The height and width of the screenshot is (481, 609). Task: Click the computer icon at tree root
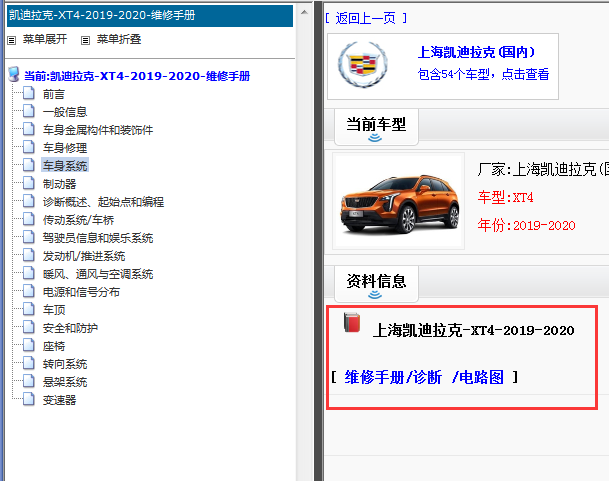click(x=14, y=75)
